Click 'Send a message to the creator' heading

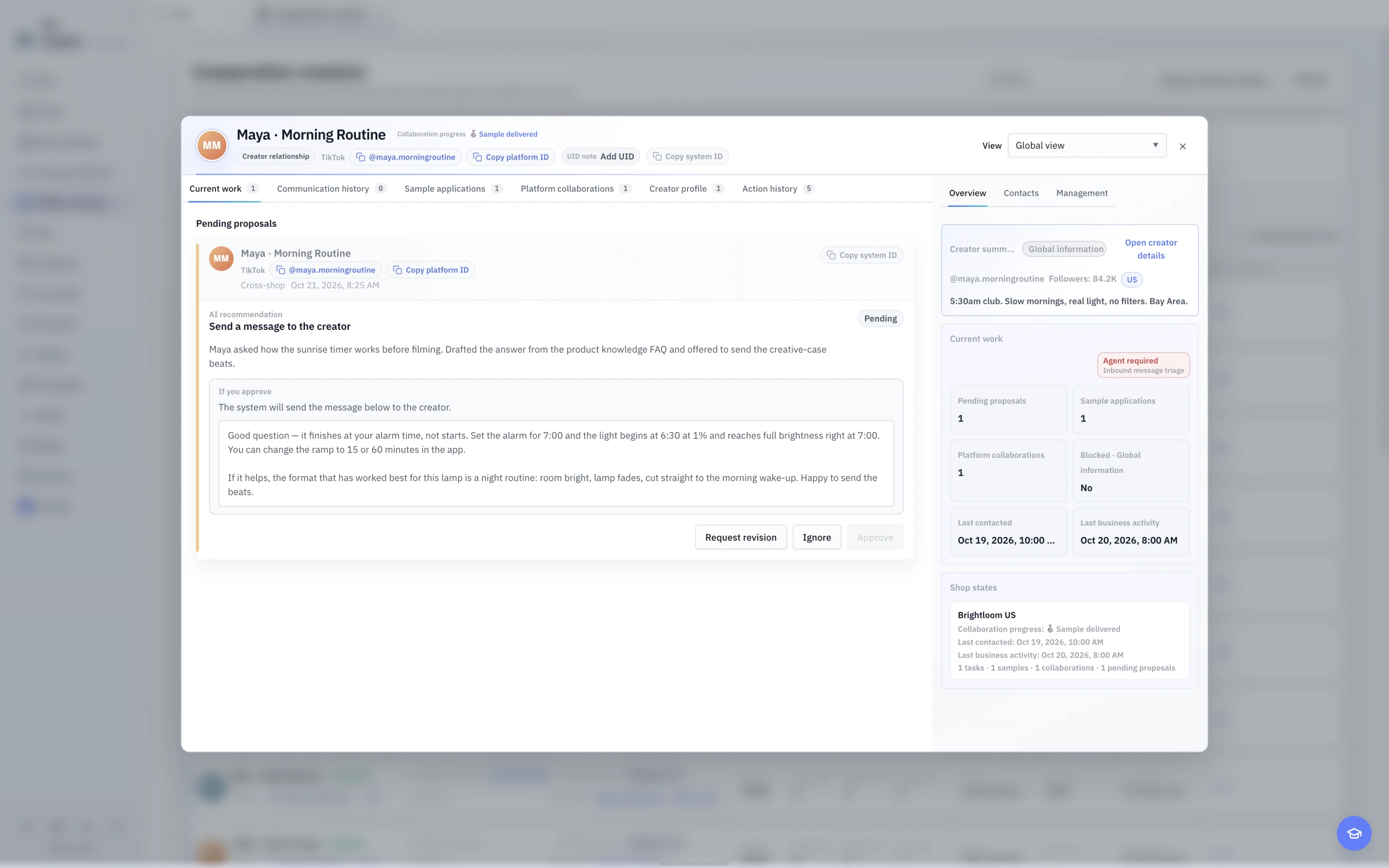[279, 327]
